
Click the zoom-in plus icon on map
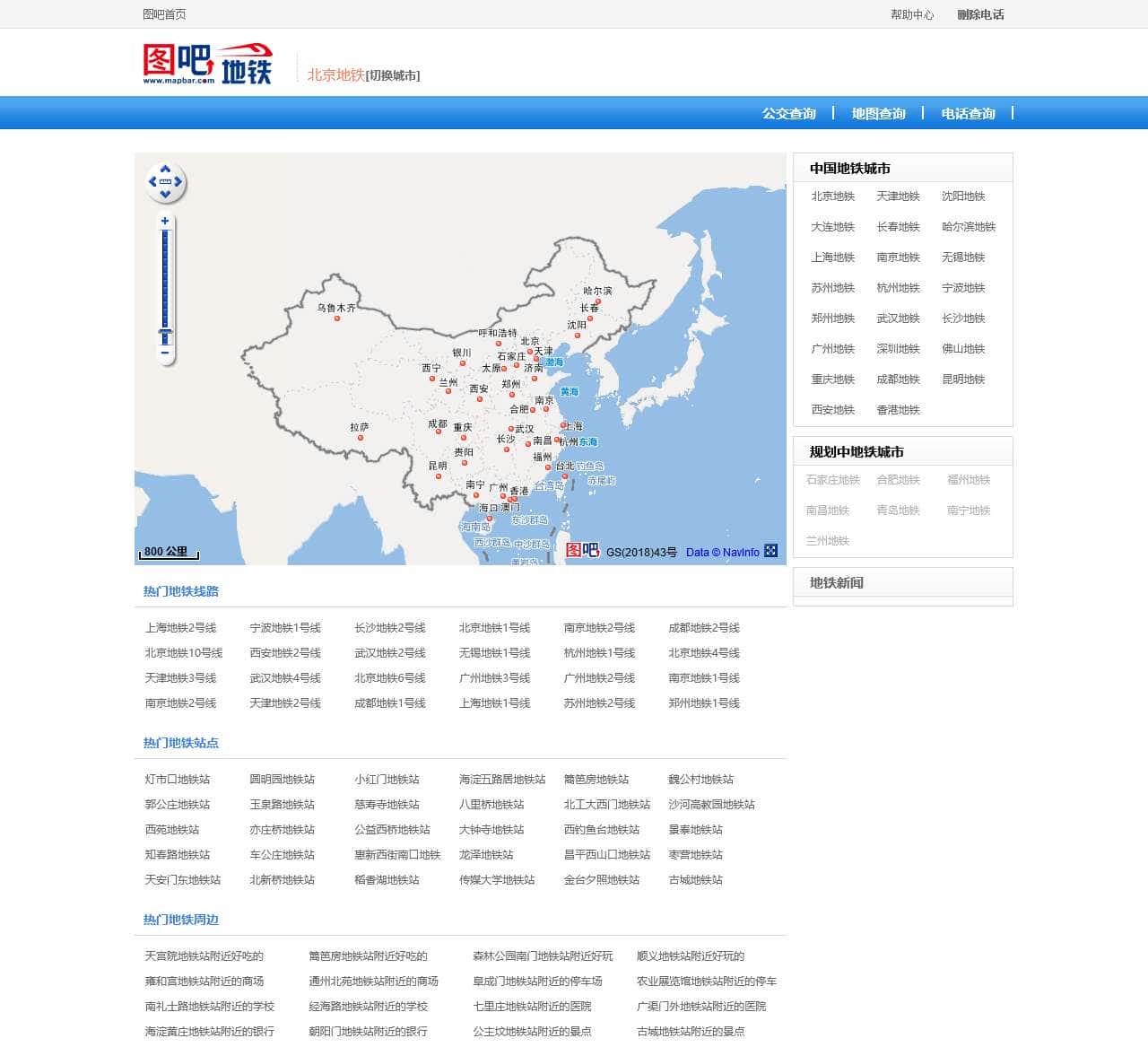[x=165, y=220]
